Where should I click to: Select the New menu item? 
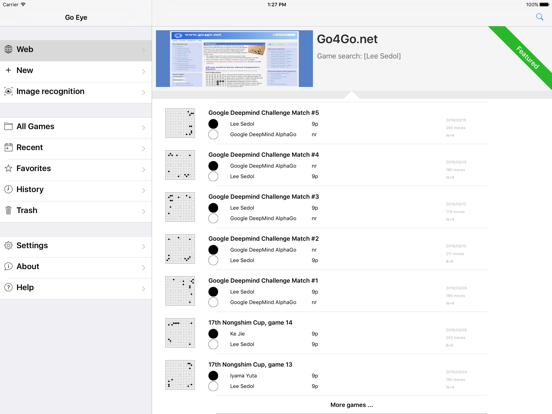coord(76,71)
